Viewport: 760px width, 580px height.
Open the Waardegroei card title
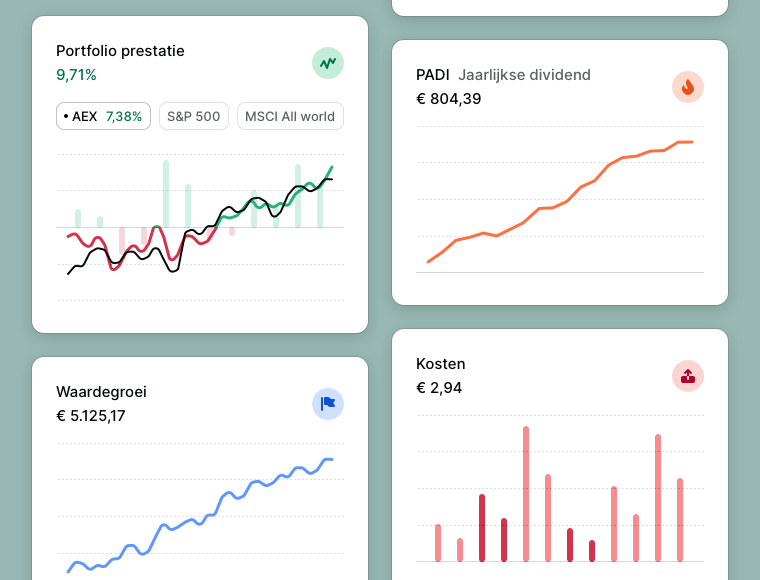(x=101, y=392)
